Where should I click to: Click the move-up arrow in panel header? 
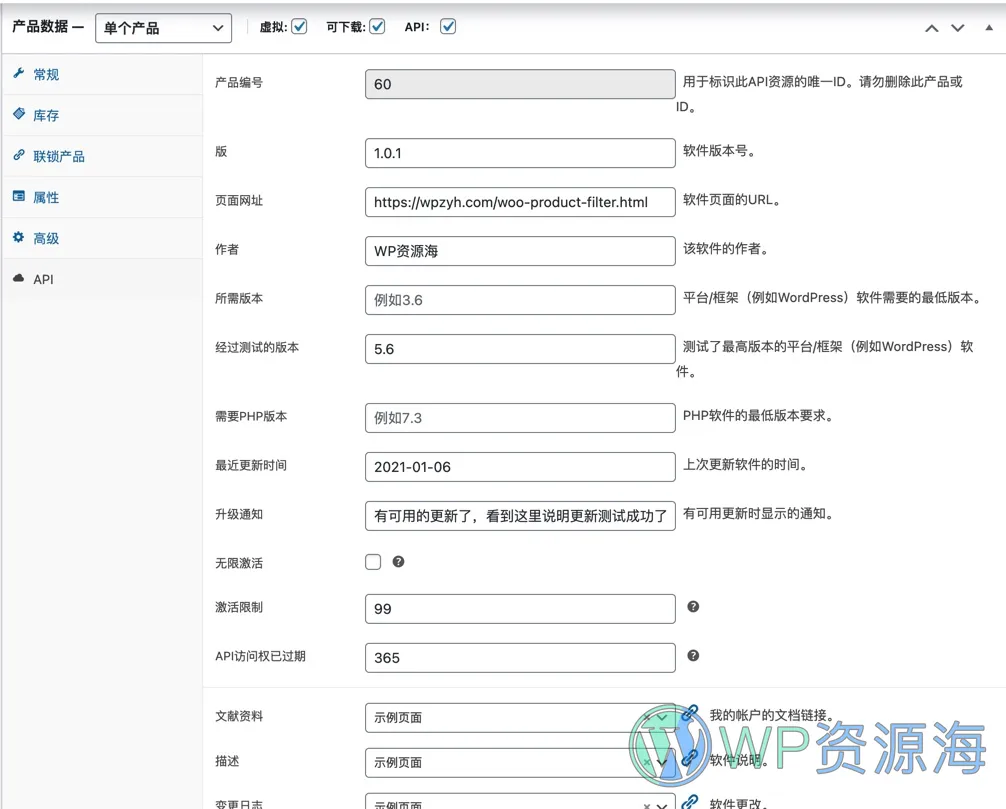[x=931, y=28]
